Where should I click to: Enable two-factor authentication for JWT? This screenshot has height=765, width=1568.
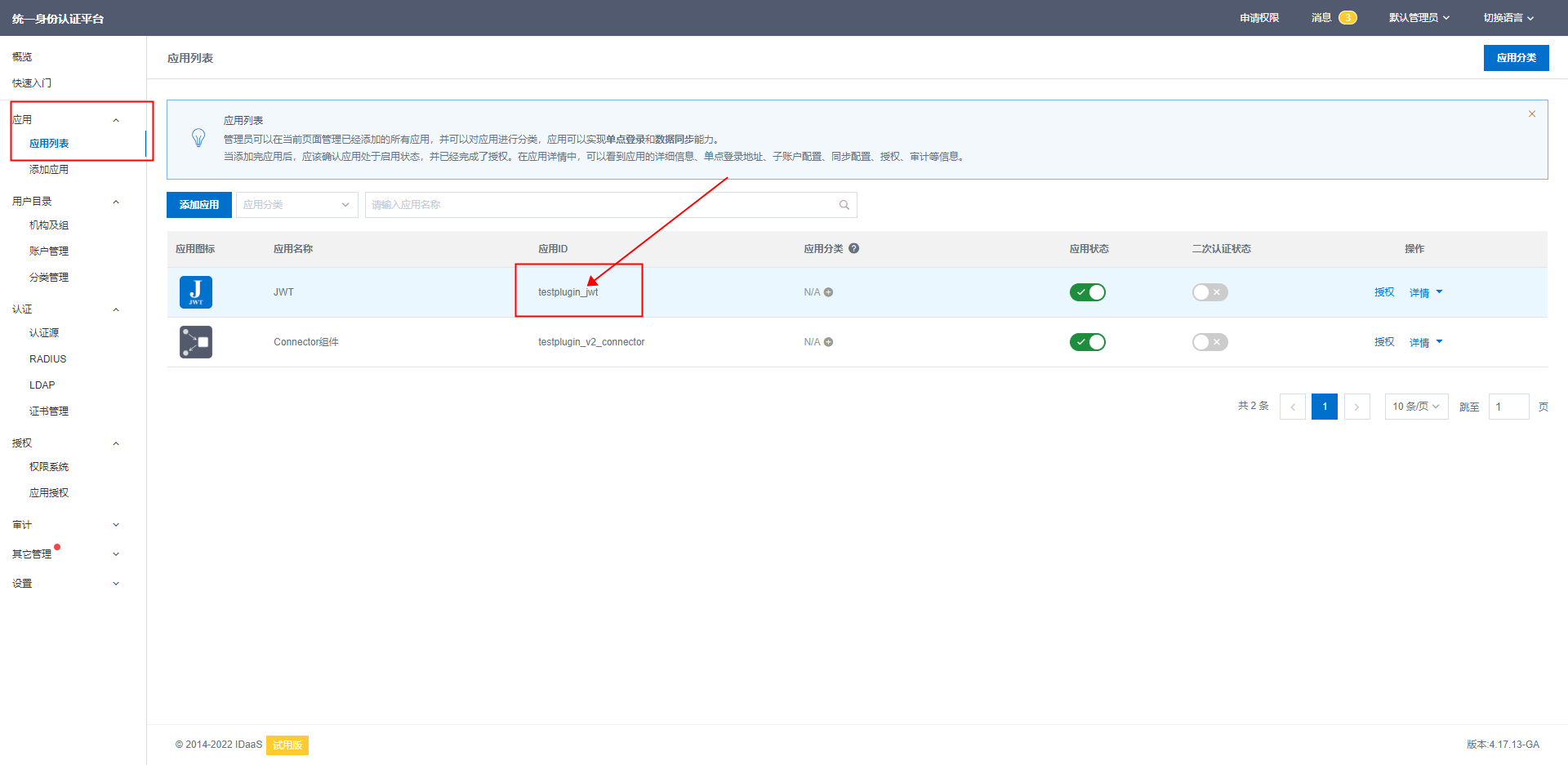point(1209,292)
